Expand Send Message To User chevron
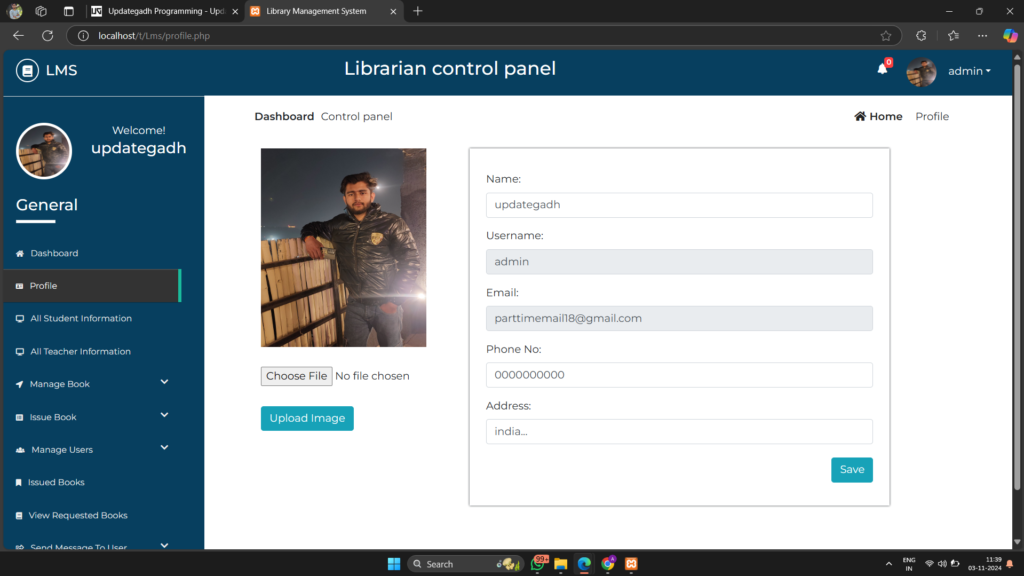 click(164, 545)
